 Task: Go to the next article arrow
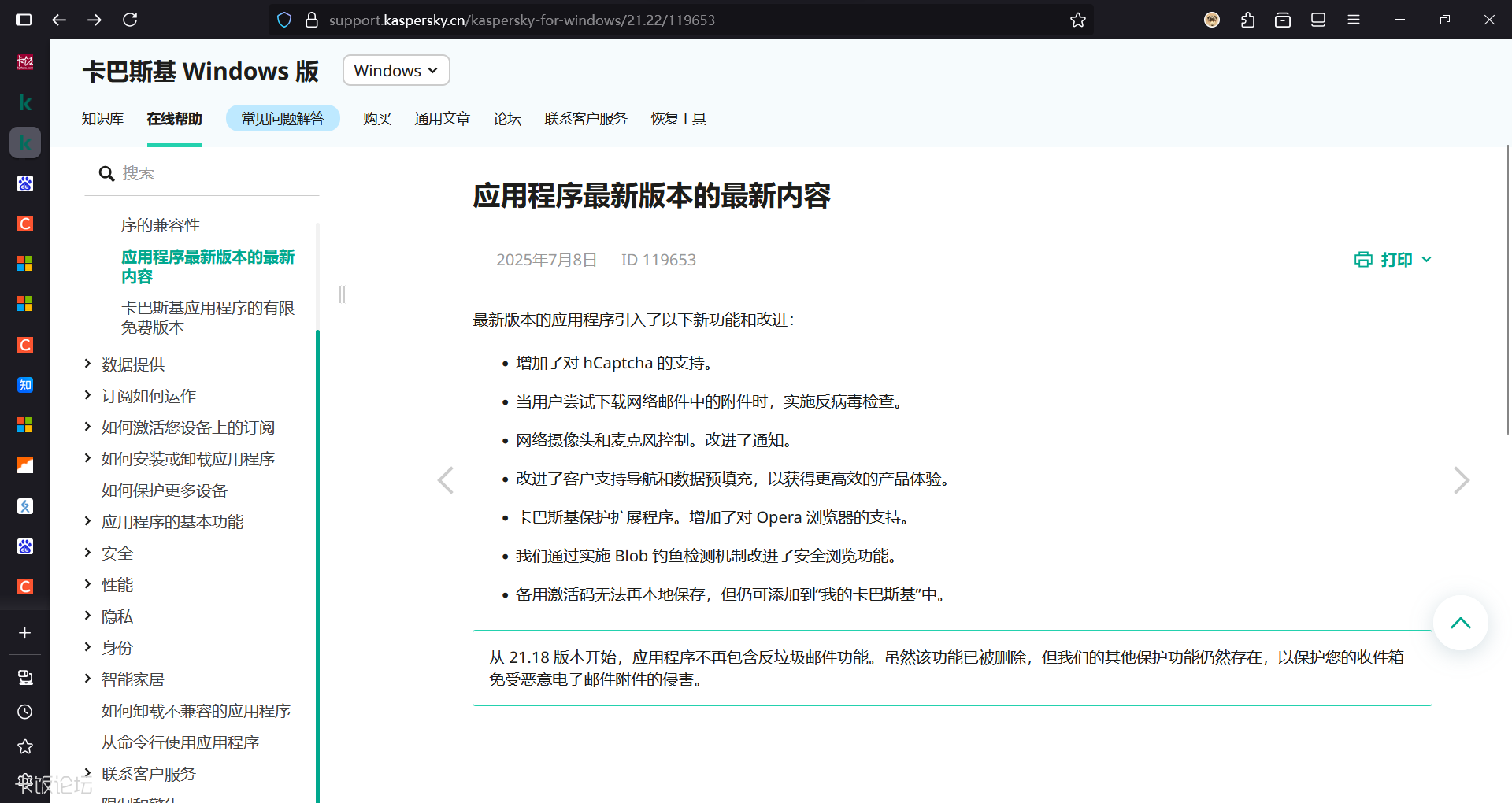1462,480
